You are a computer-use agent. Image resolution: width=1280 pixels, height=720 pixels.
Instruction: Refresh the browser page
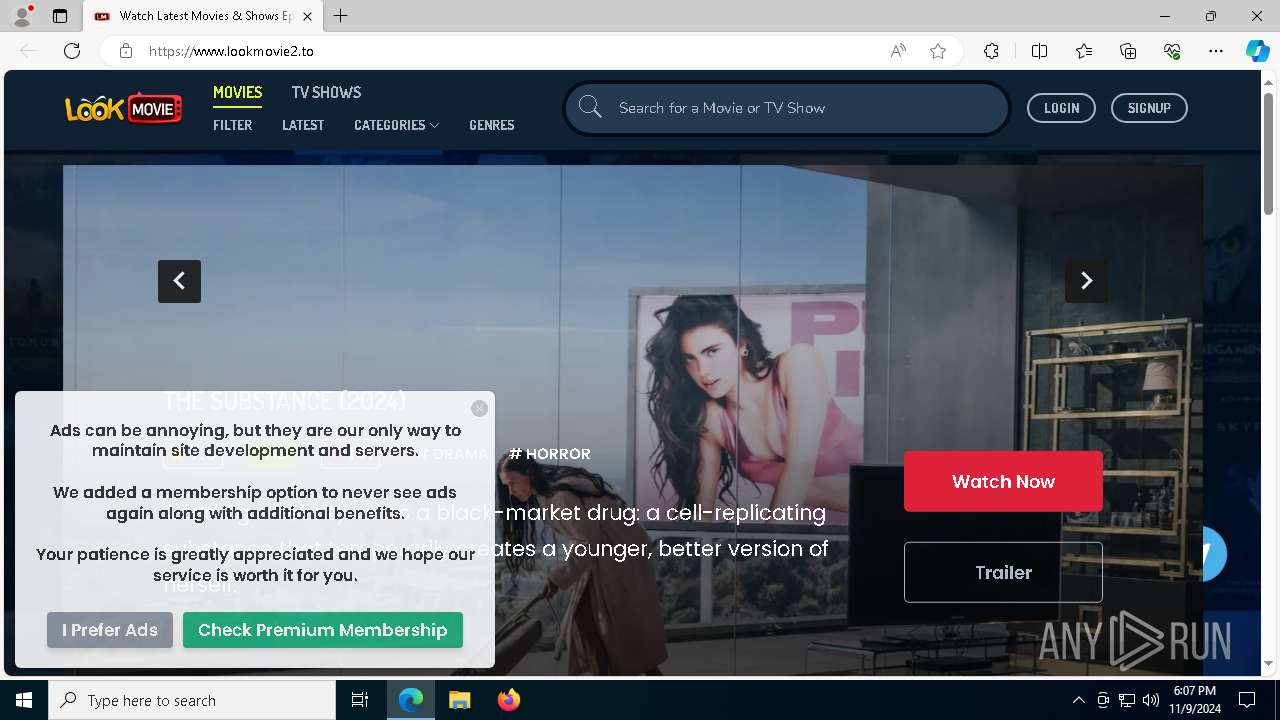(72, 51)
